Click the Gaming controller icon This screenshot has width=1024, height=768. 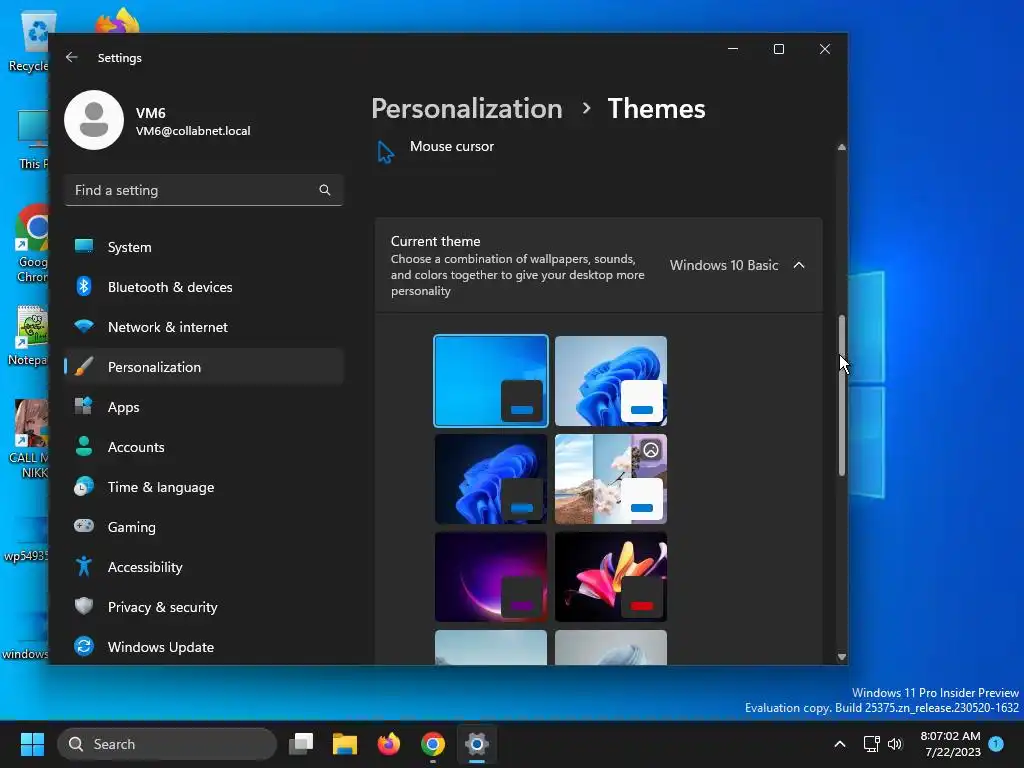(84, 526)
